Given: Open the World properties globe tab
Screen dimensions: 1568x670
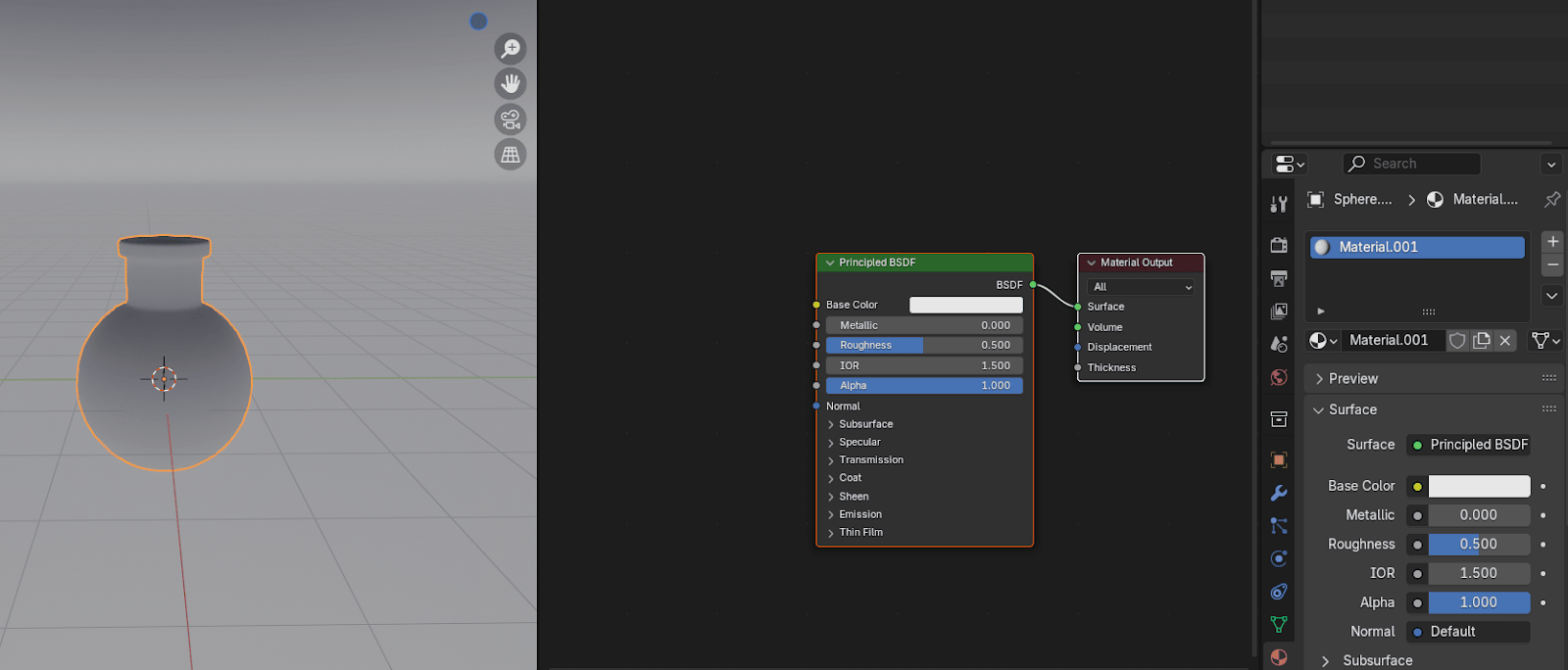Looking at the screenshot, I should pos(1279,377).
